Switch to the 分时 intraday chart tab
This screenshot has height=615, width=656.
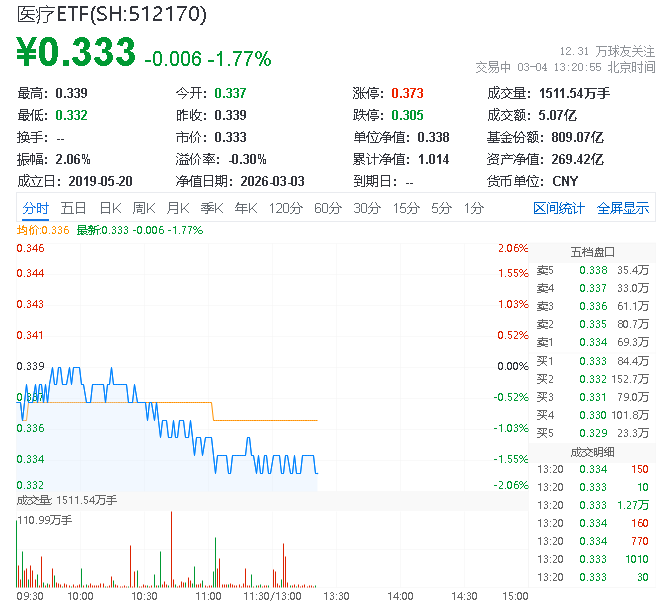[35, 208]
